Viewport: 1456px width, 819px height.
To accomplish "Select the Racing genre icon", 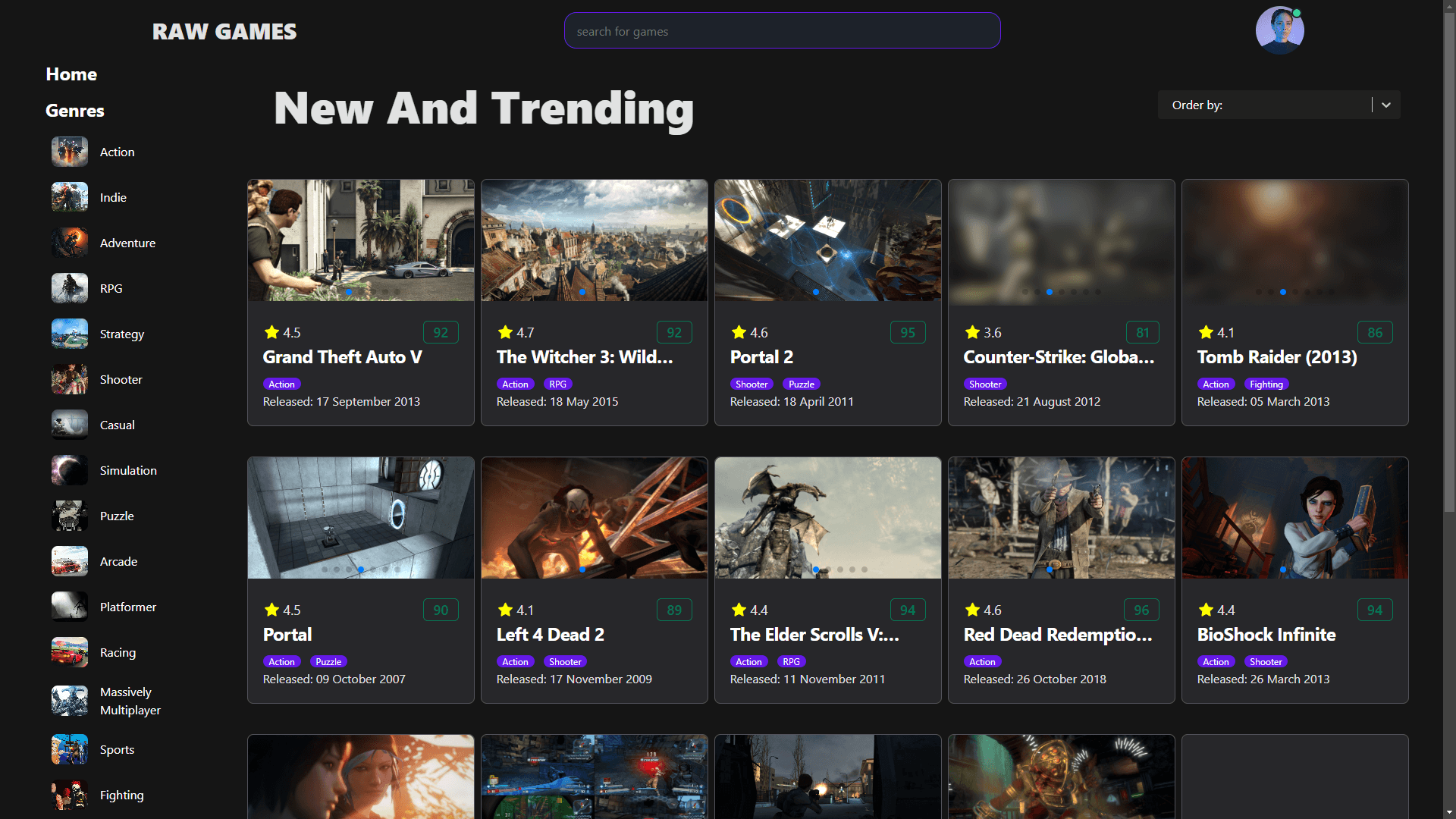I will (x=69, y=652).
